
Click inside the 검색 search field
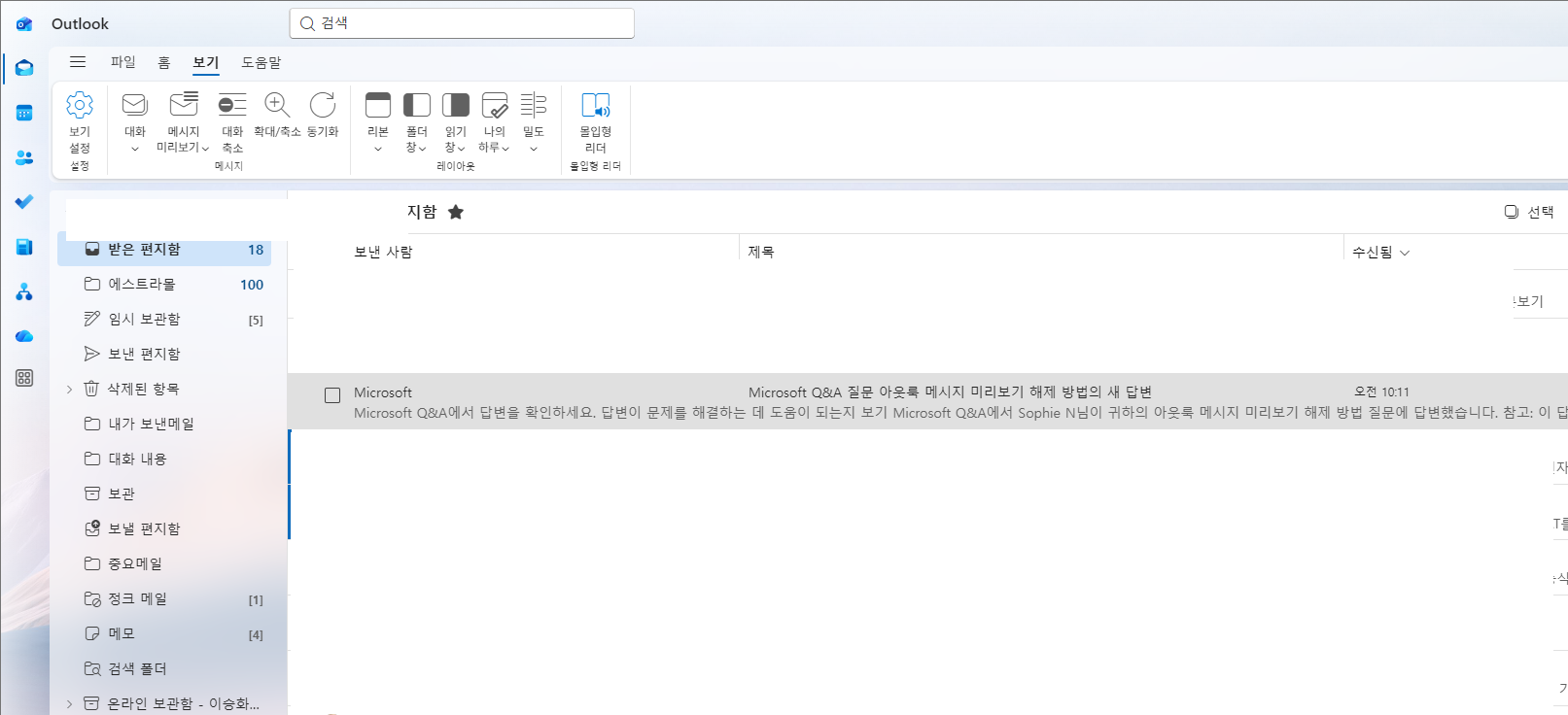point(462,23)
